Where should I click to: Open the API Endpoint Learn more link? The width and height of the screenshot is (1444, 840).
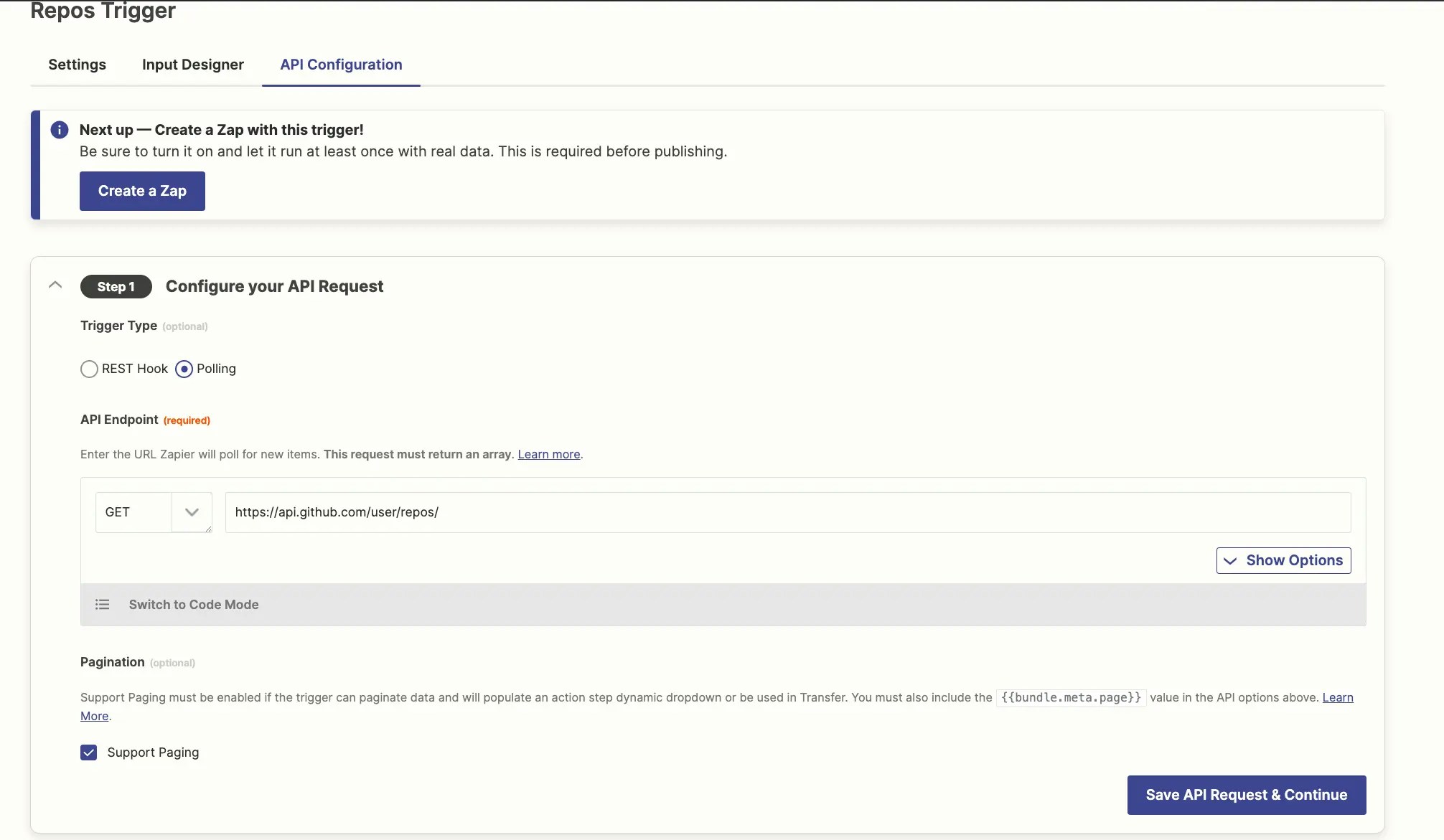[x=548, y=454]
